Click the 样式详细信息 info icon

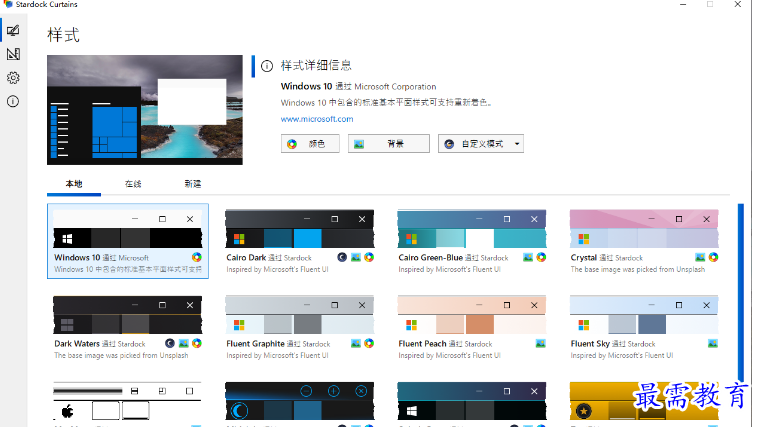(x=267, y=66)
